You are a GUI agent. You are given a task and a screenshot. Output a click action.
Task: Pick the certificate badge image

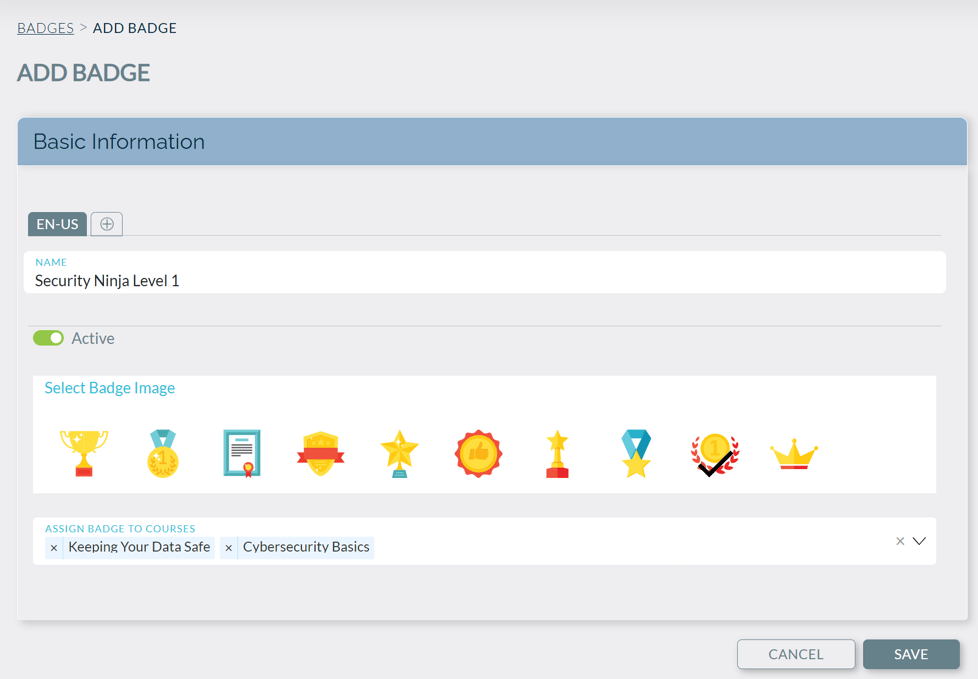[x=241, y=452]
